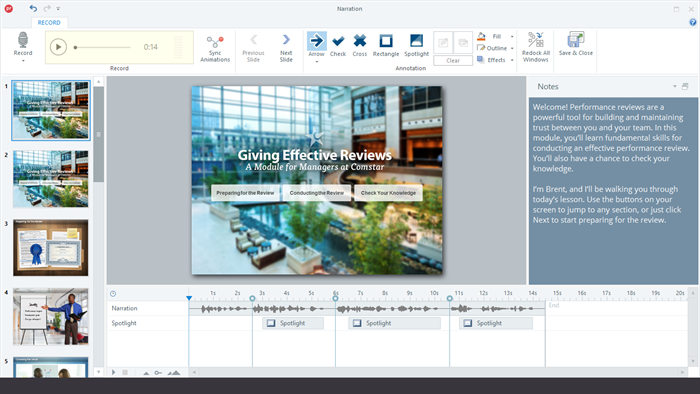The image size is (700, 394).
Task: Expand the Arrow style dropdown
Action: pos(317,62)
